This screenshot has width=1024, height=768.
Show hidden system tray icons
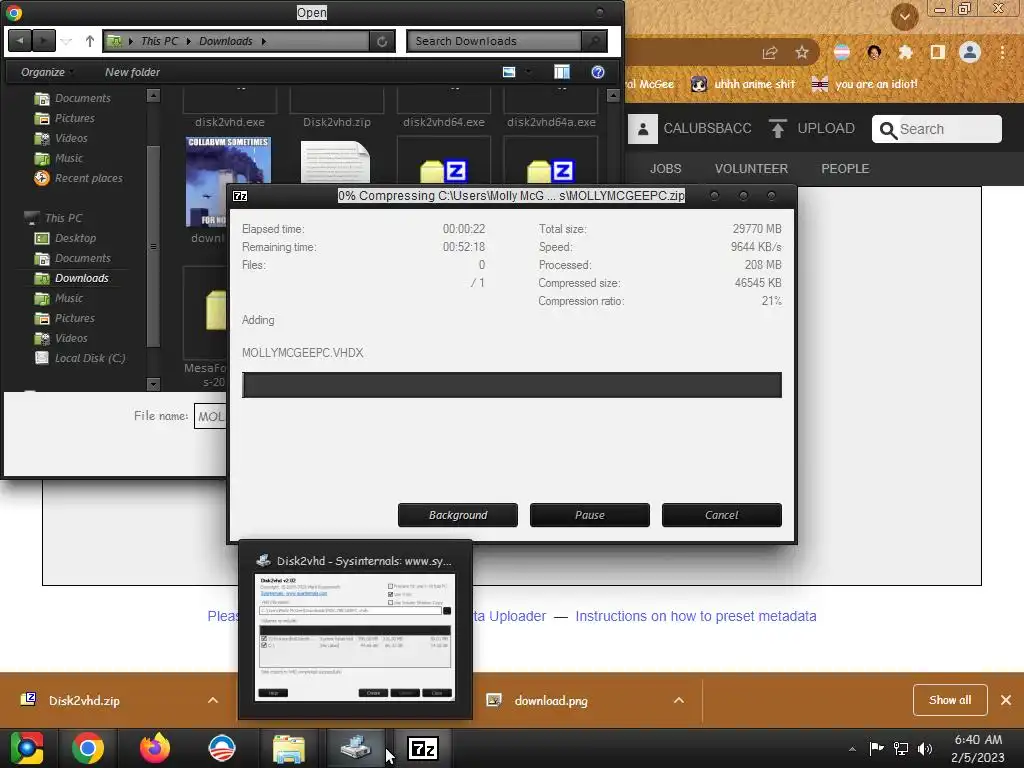pyautogui.click(x=852, y=749)
